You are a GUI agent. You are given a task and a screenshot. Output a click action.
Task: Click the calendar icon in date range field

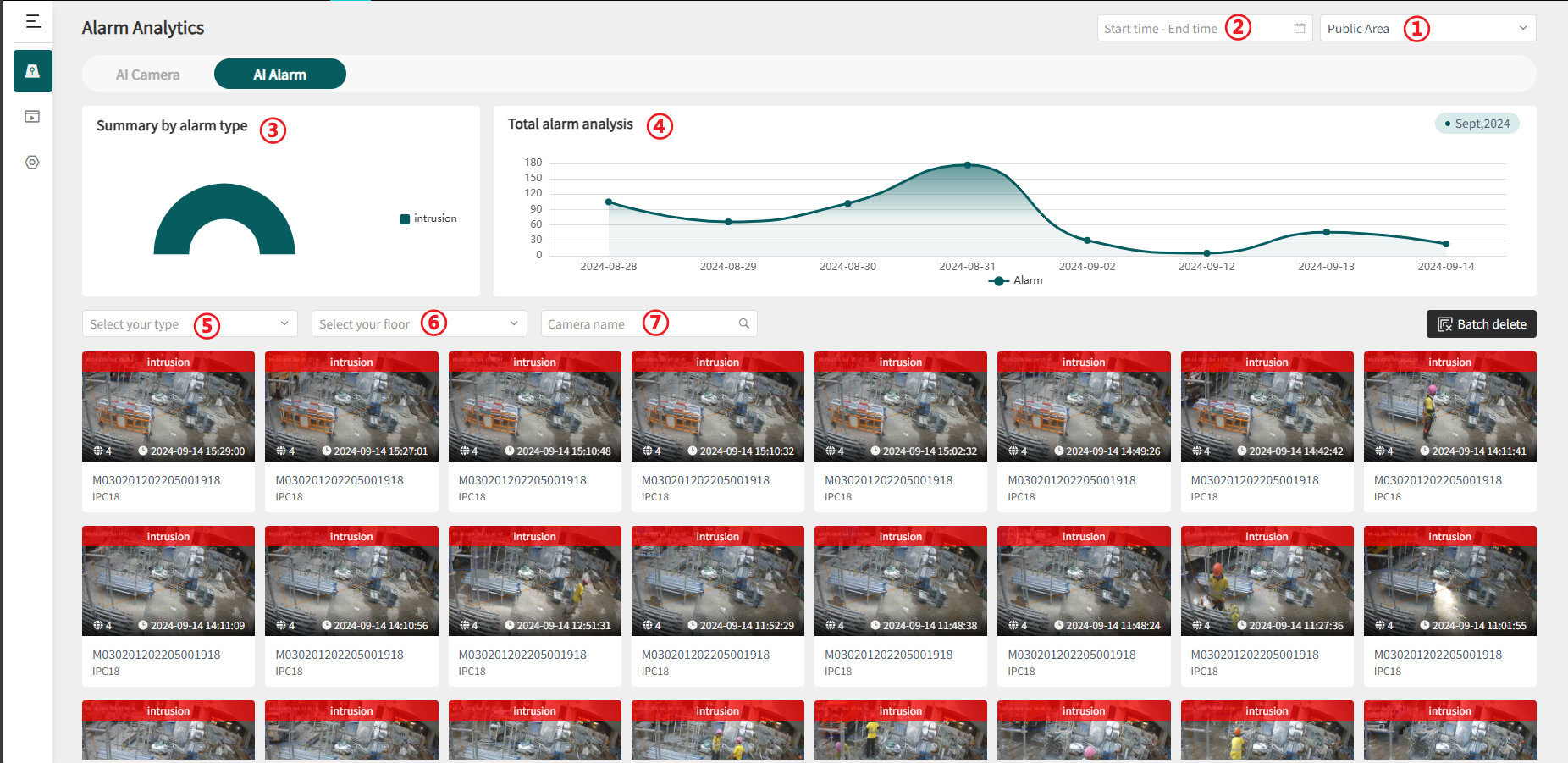coord(1300,28)
